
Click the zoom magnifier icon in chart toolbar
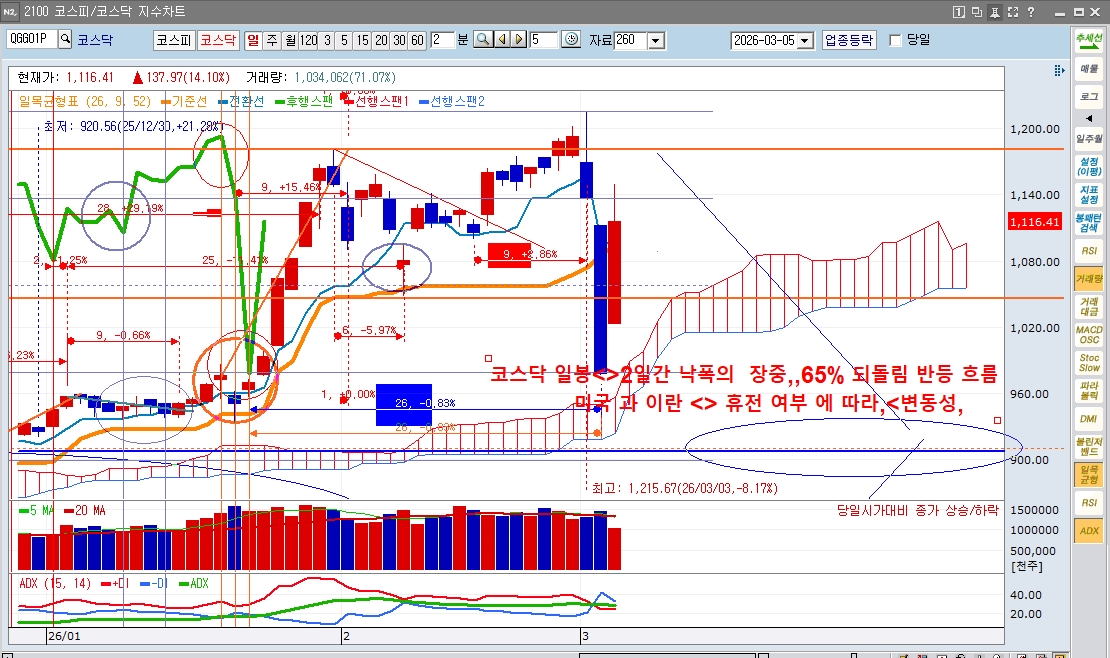pyautogui.click(x=483, y=40)
